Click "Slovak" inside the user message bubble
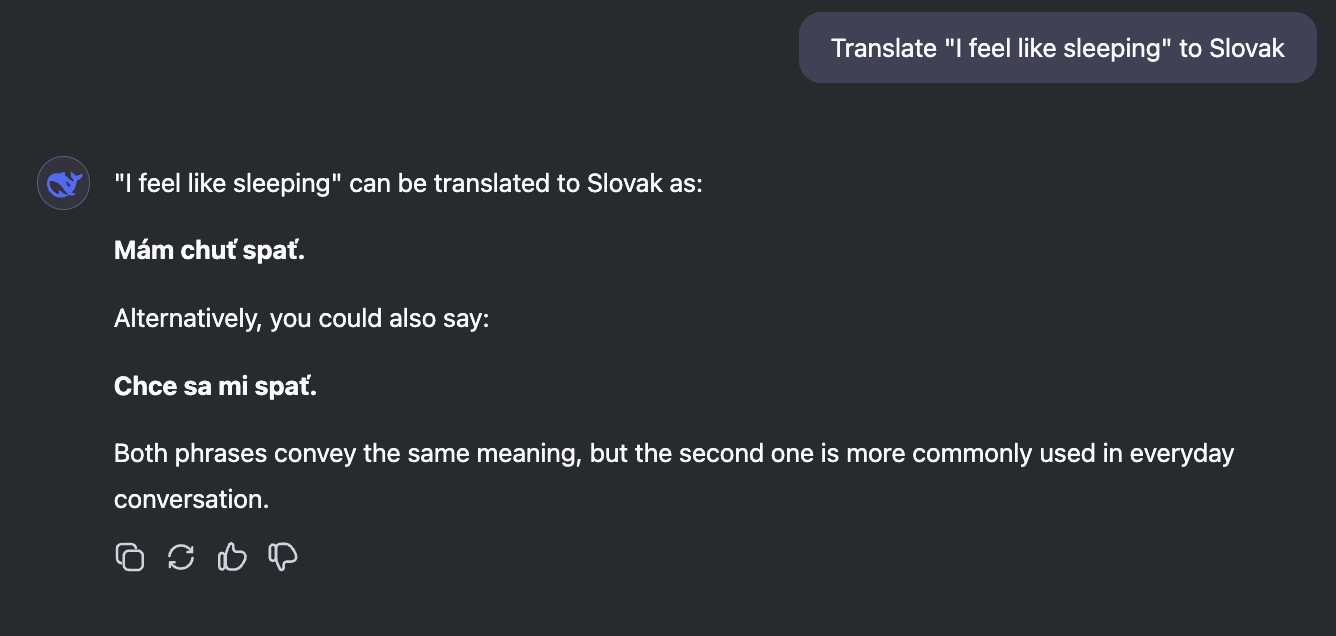 (1246, 48)
